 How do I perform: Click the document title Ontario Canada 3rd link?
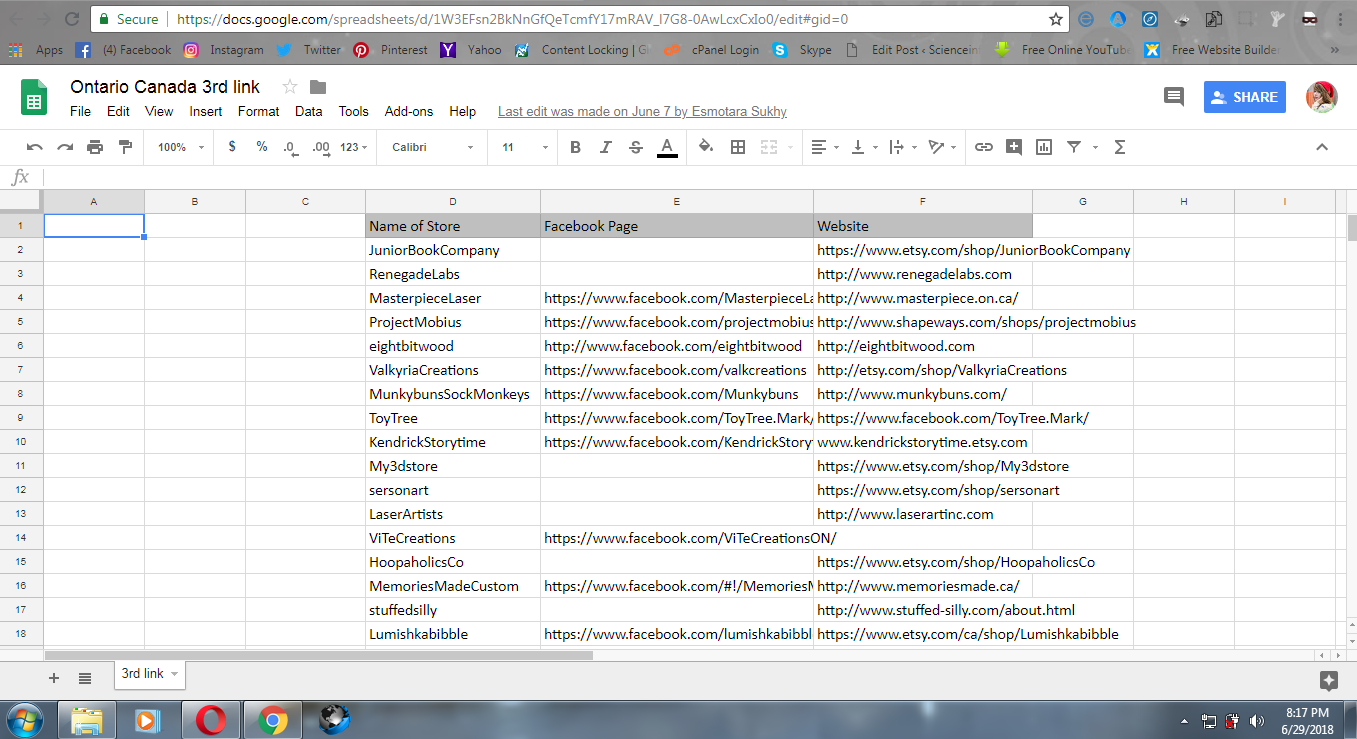pos(165,87)
